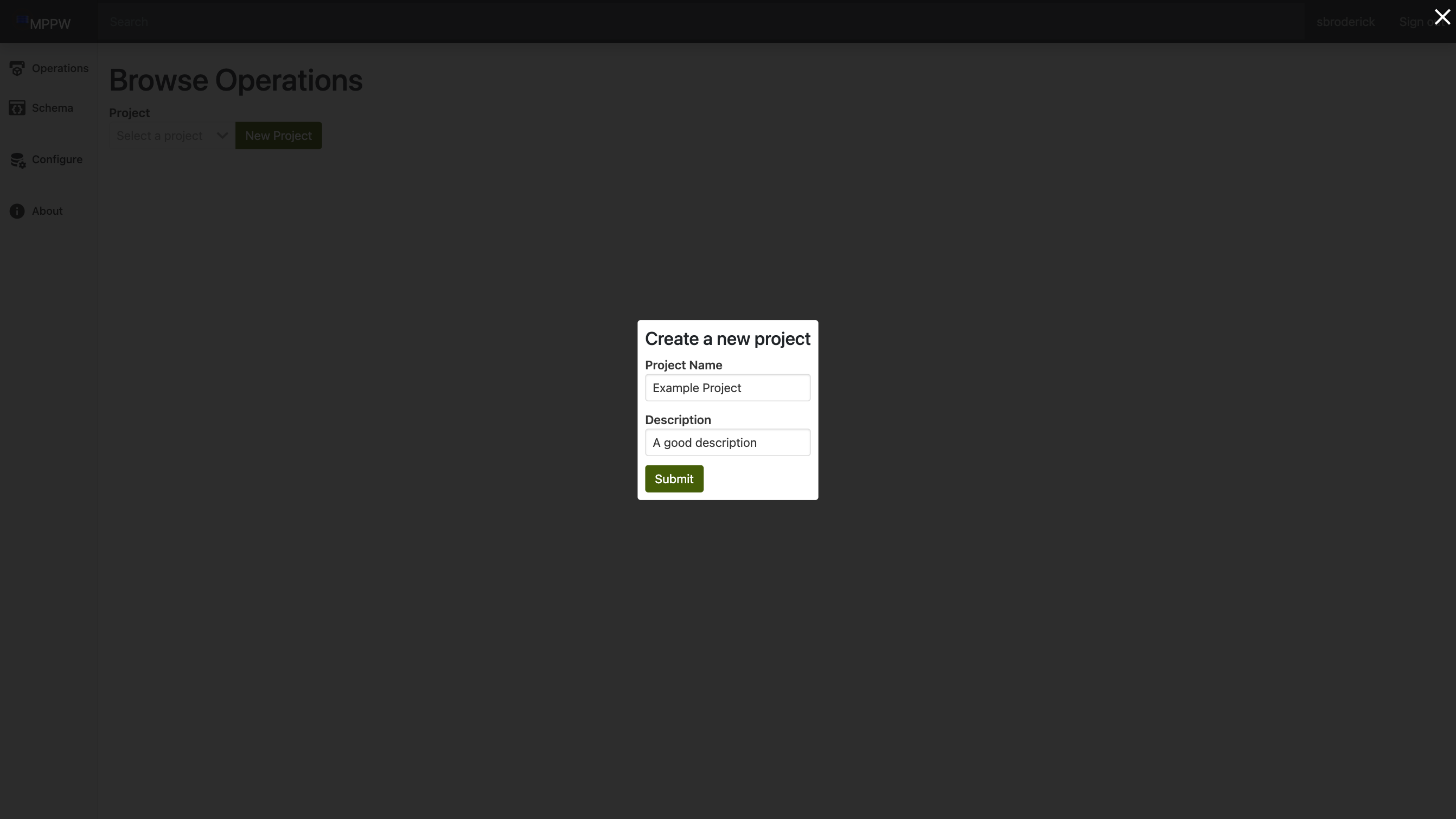Screen dimensions: 1456x819
Task: Click the Description label
Action: pyautogui.click(x=678, y=420)
